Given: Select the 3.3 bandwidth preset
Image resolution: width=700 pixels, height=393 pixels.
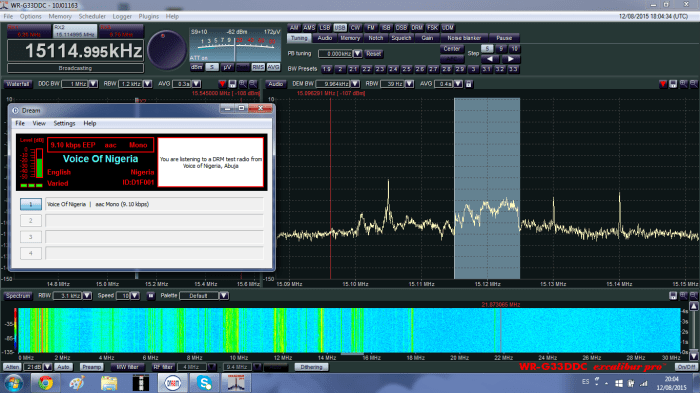Looking at the screenshot, I should tap(513, 69).
